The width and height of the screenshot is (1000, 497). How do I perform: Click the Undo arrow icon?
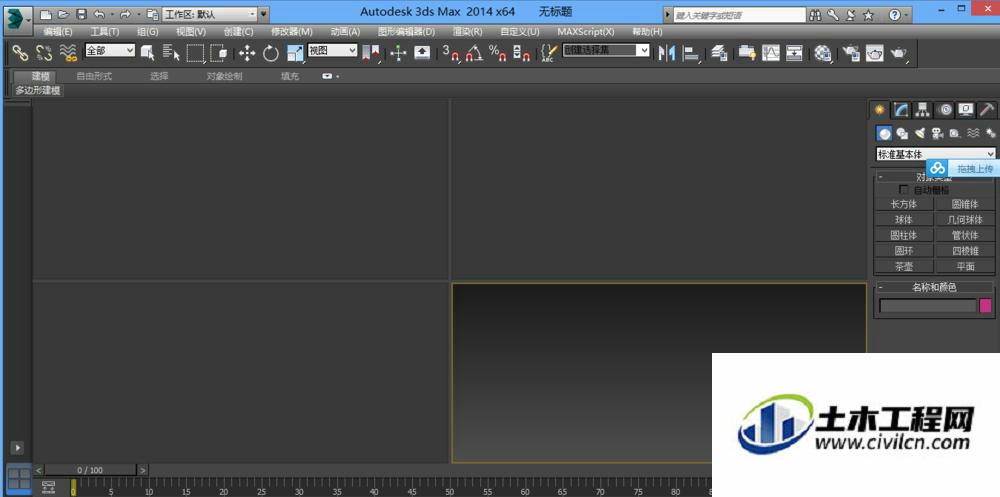click(x=99, y=14)
